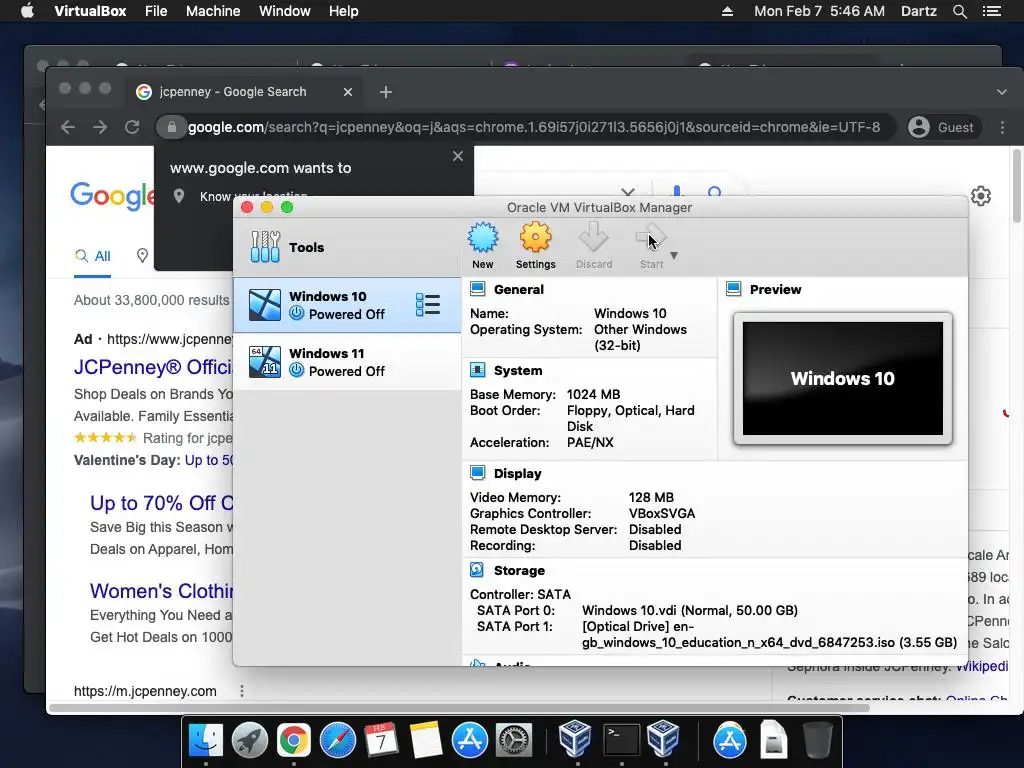Open Google search settings gear

981,196
